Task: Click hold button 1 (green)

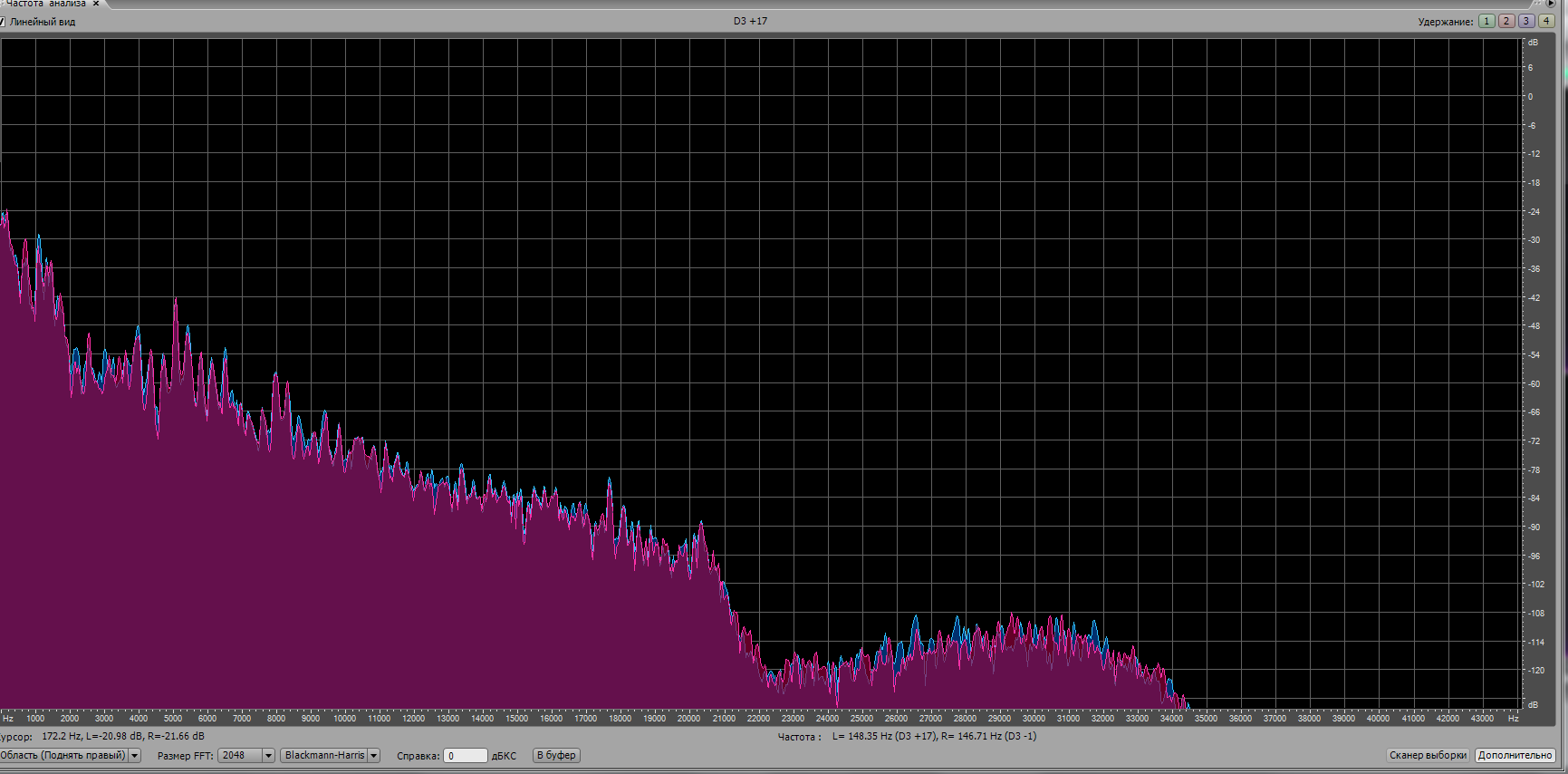Action: (x=1486, y=21)
